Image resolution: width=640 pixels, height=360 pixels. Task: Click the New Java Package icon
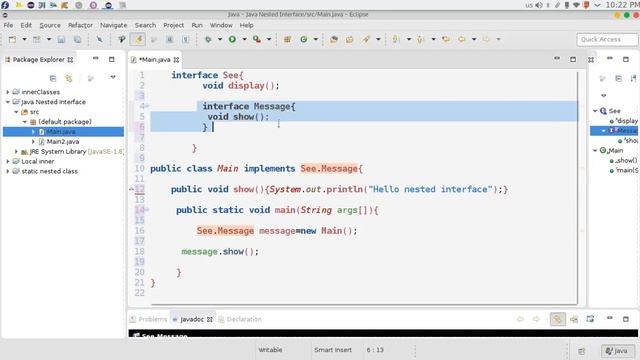click(x=287, y=39)
